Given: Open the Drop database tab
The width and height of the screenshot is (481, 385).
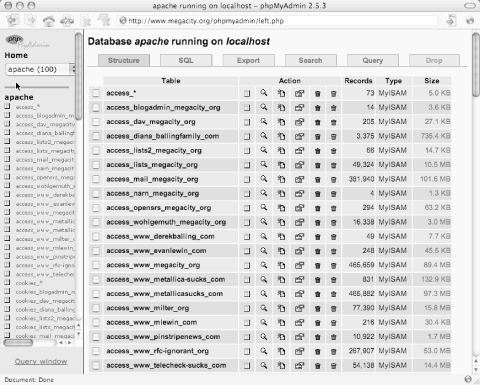Looking at the screenshot, I should (434, 60).
